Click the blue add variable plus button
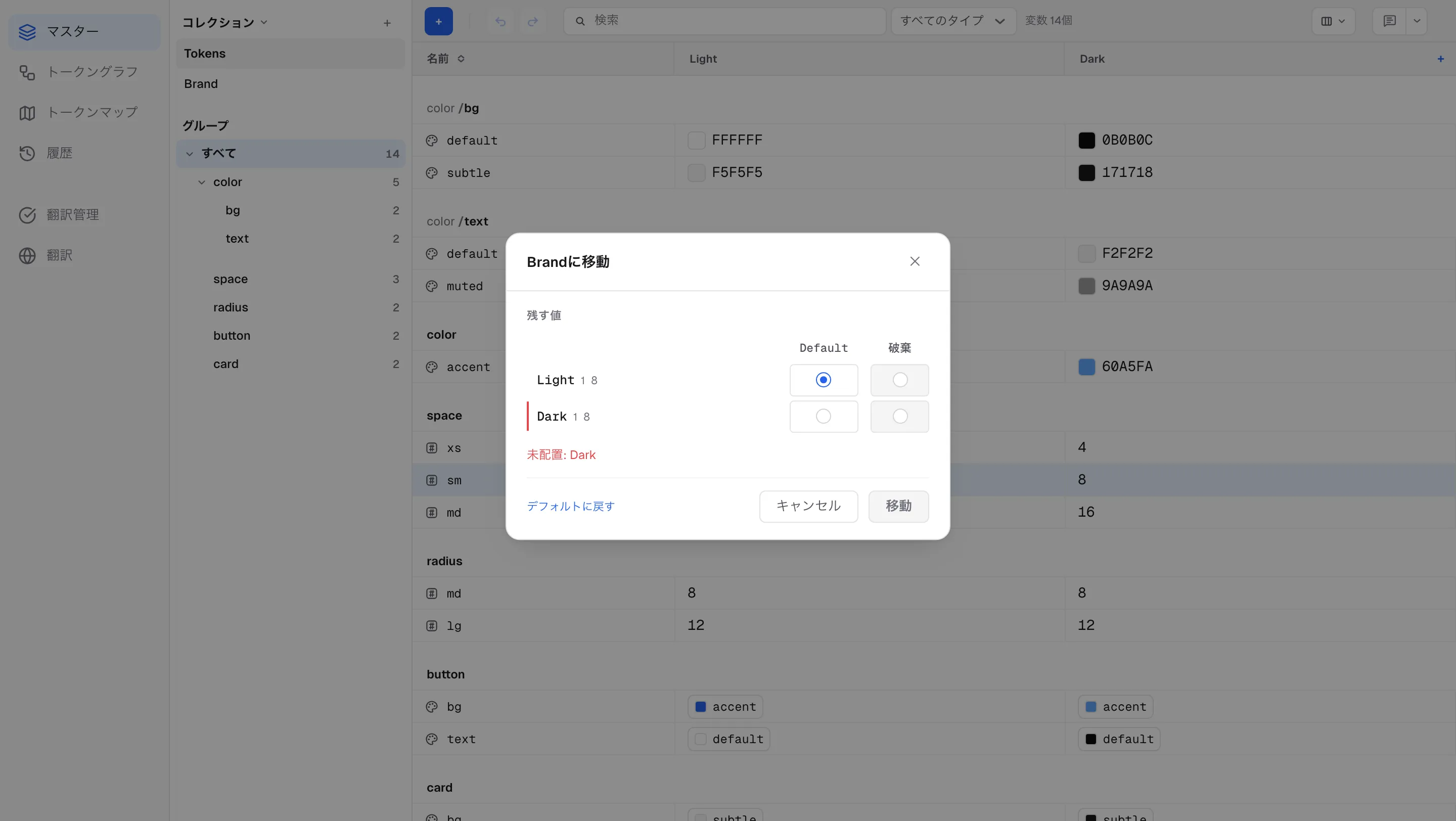The width and height of the screenshot is (1456, 821). (x=438, y=21)
